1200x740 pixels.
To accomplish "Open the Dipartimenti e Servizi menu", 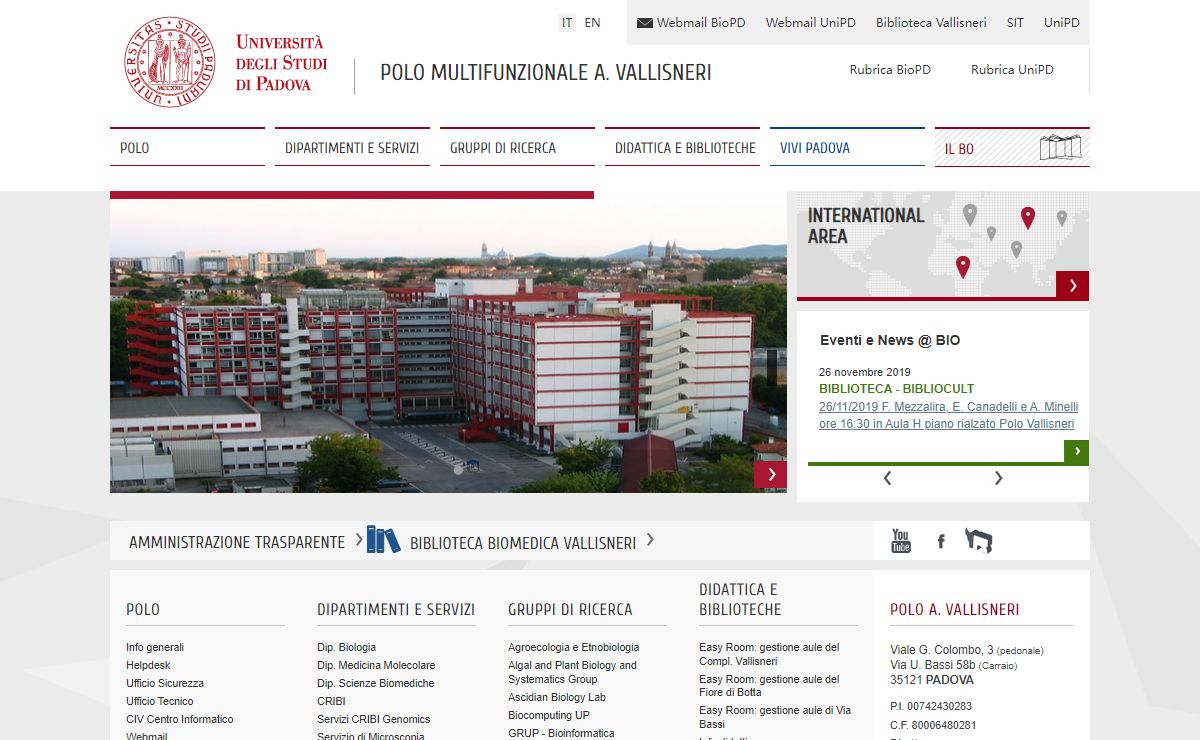I will 352,147.
